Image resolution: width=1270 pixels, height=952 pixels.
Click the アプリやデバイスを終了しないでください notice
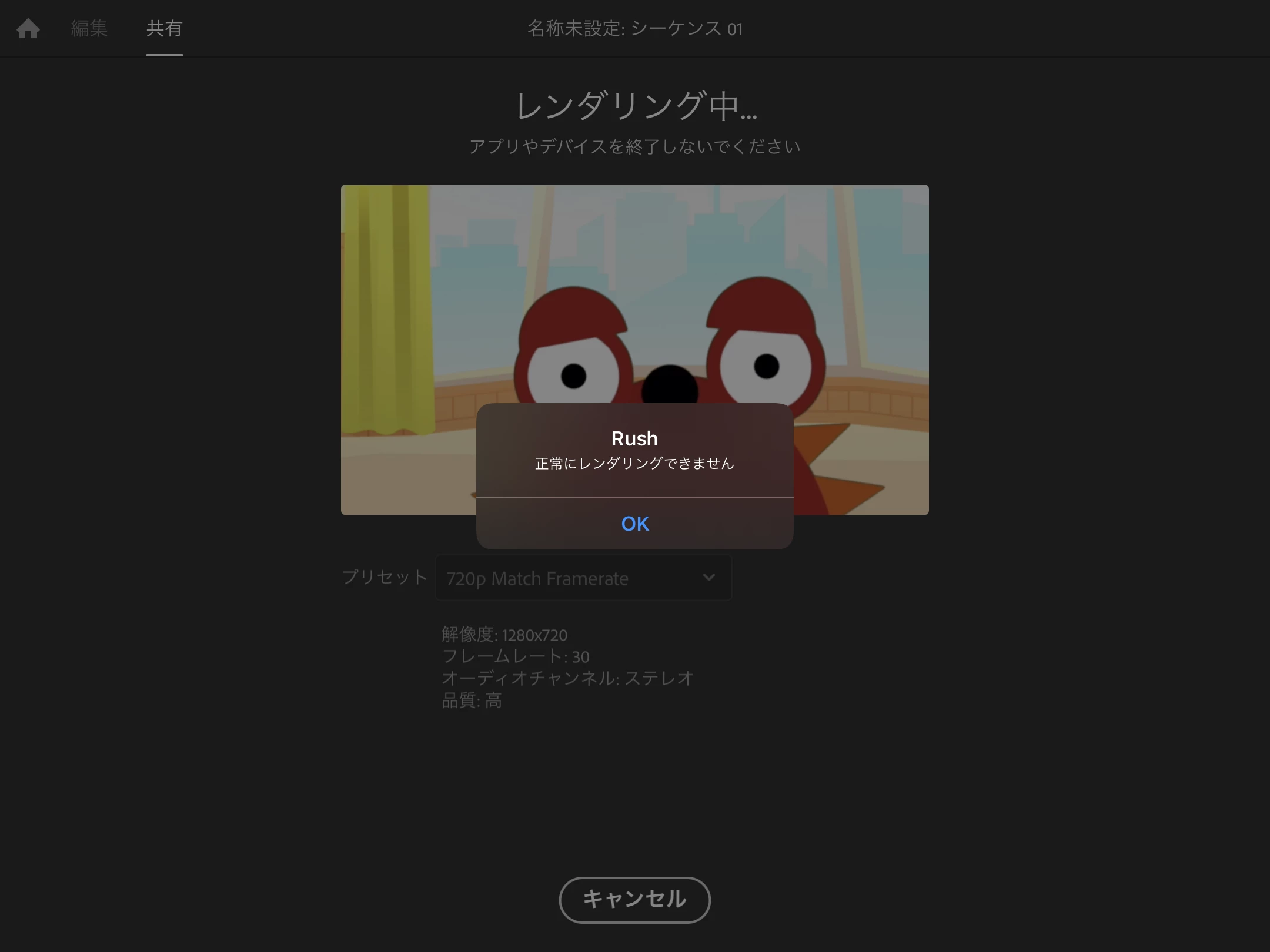coord(634,146)
